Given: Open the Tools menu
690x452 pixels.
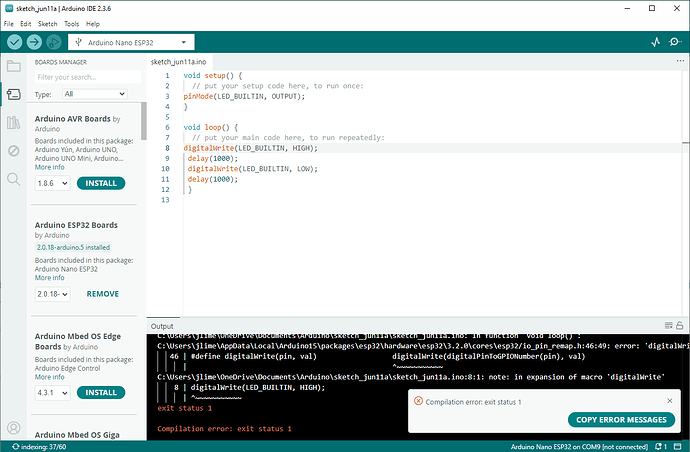Looking at the screenshot, I should click(x=72, y=24).
